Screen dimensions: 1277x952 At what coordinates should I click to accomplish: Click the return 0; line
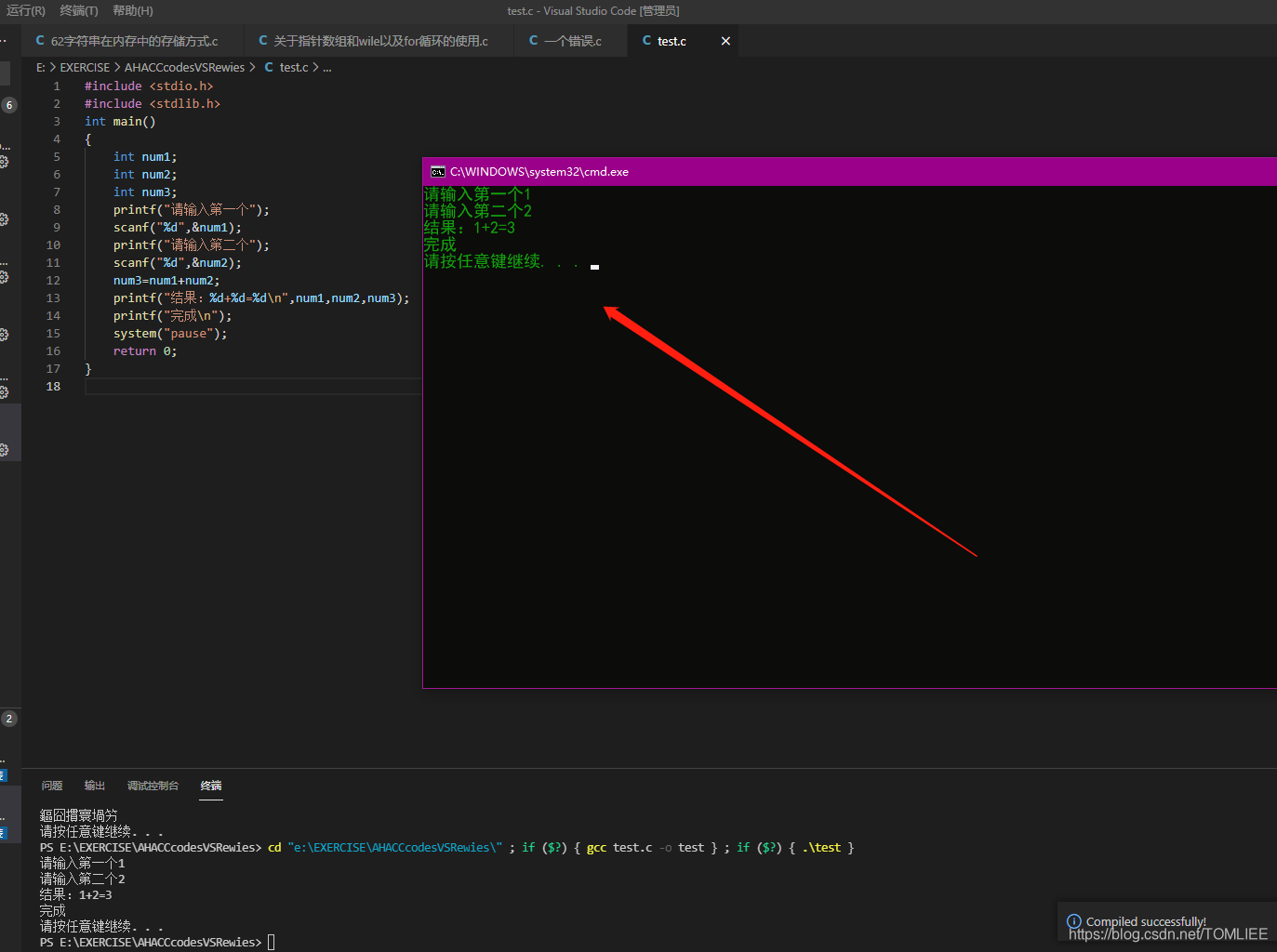point(145,350)
